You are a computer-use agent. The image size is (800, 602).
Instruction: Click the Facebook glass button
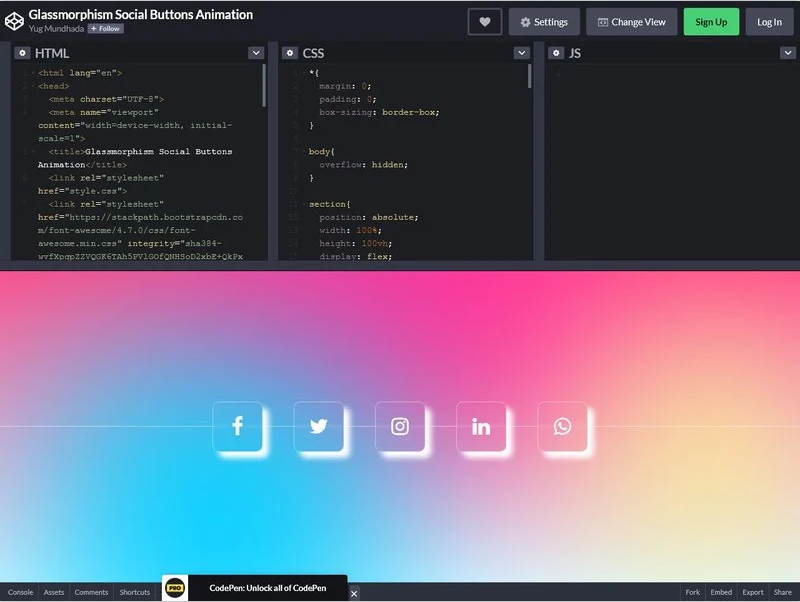237,426
